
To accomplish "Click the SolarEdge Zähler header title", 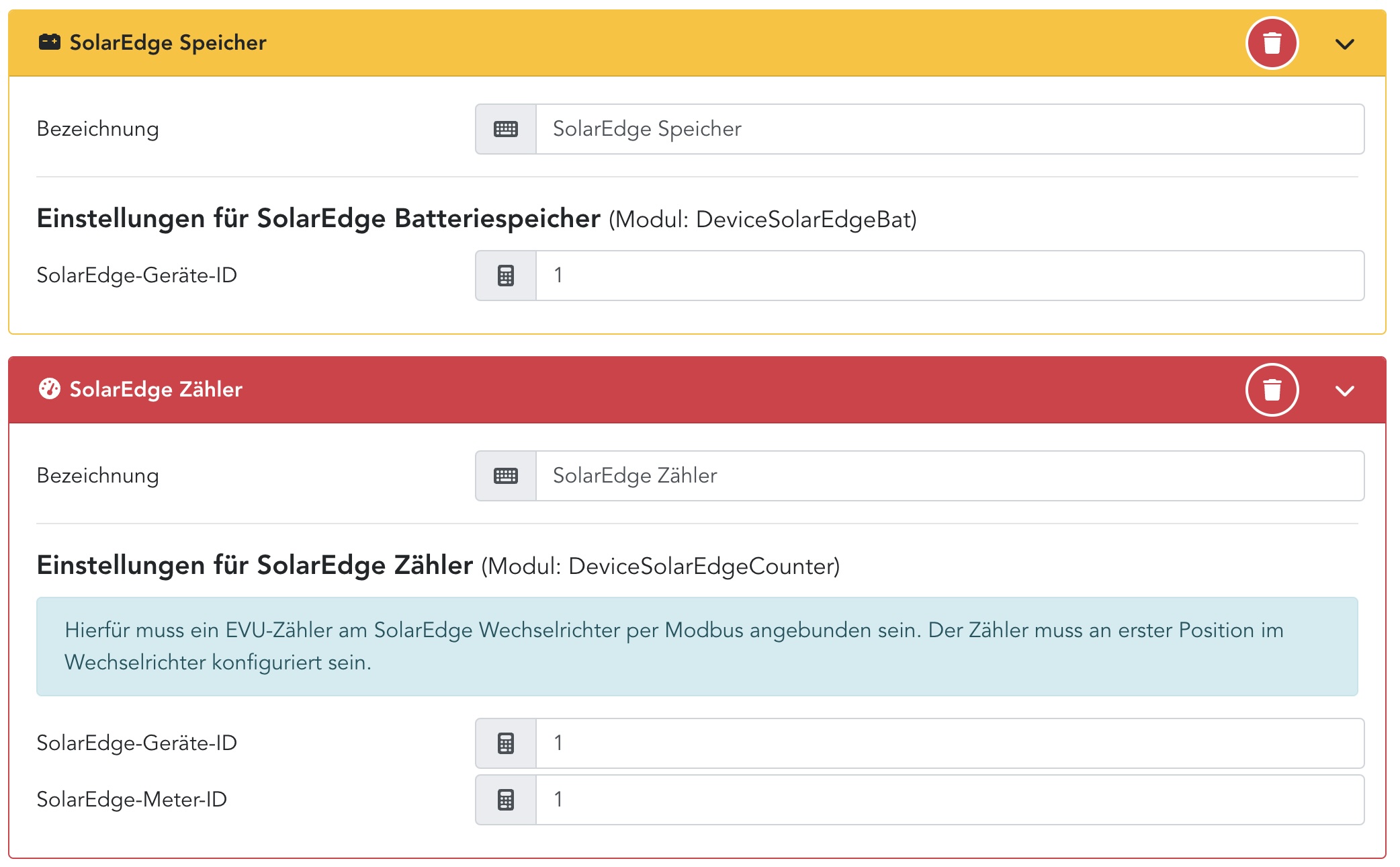I will pos(156,390).
